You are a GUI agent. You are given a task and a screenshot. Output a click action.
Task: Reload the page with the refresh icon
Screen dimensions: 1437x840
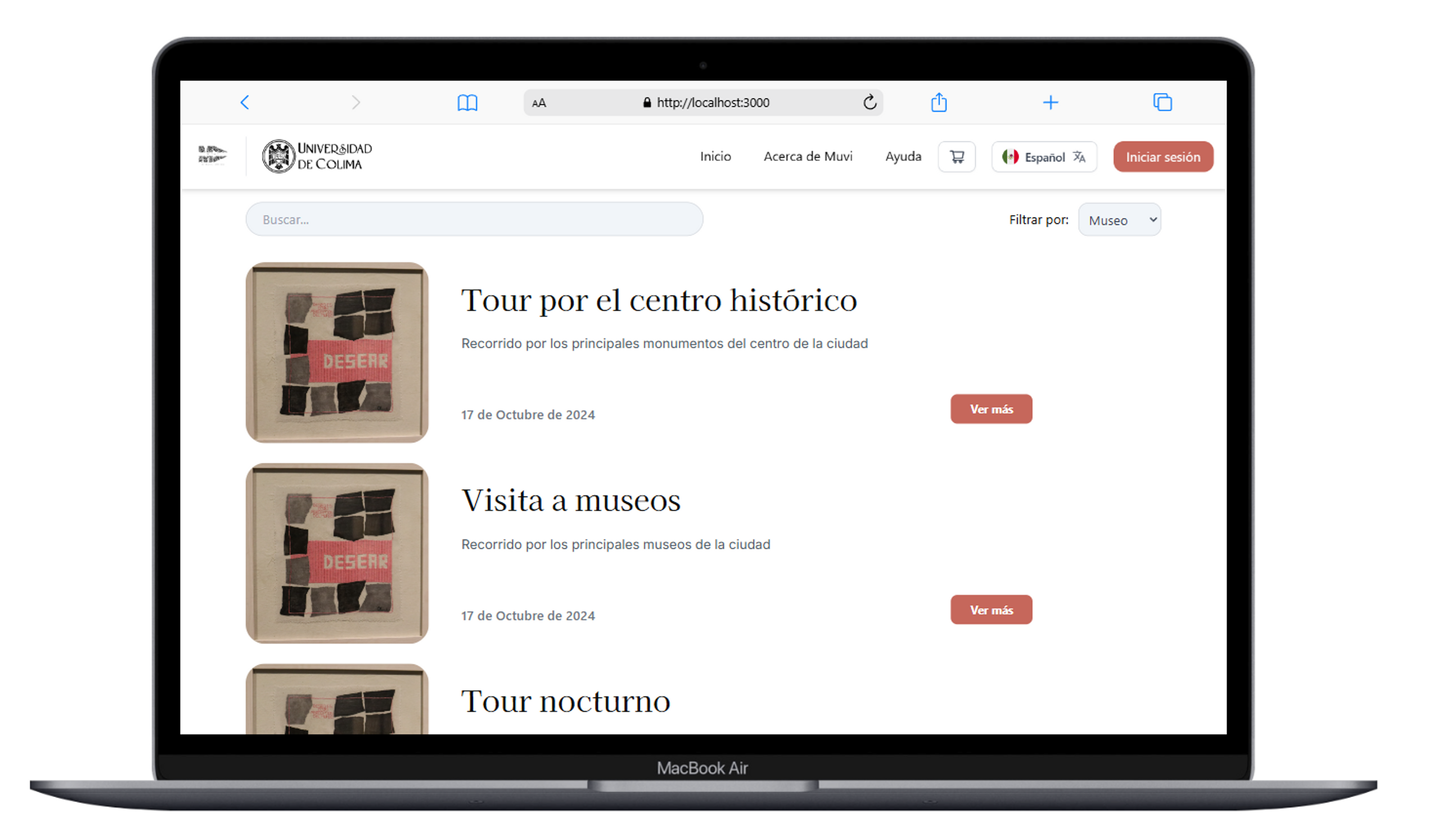pyautogui.click(x=870, y=102)
